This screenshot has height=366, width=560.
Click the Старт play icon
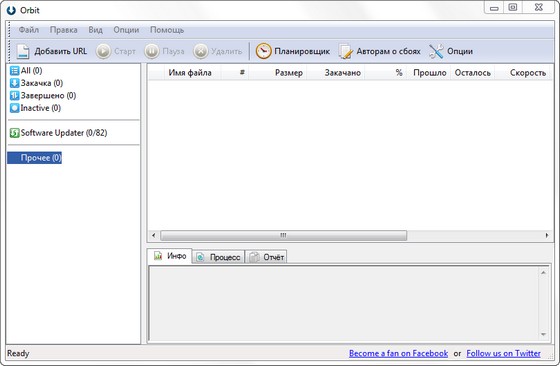(104, 51)
